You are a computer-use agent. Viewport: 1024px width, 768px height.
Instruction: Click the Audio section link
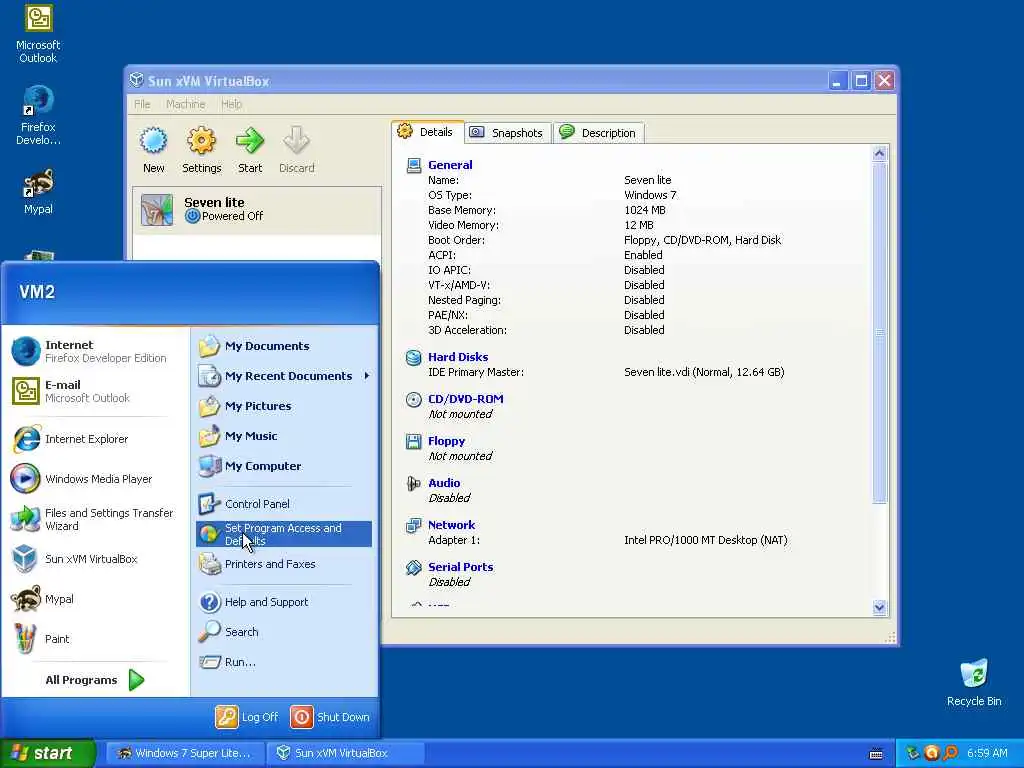444,483
